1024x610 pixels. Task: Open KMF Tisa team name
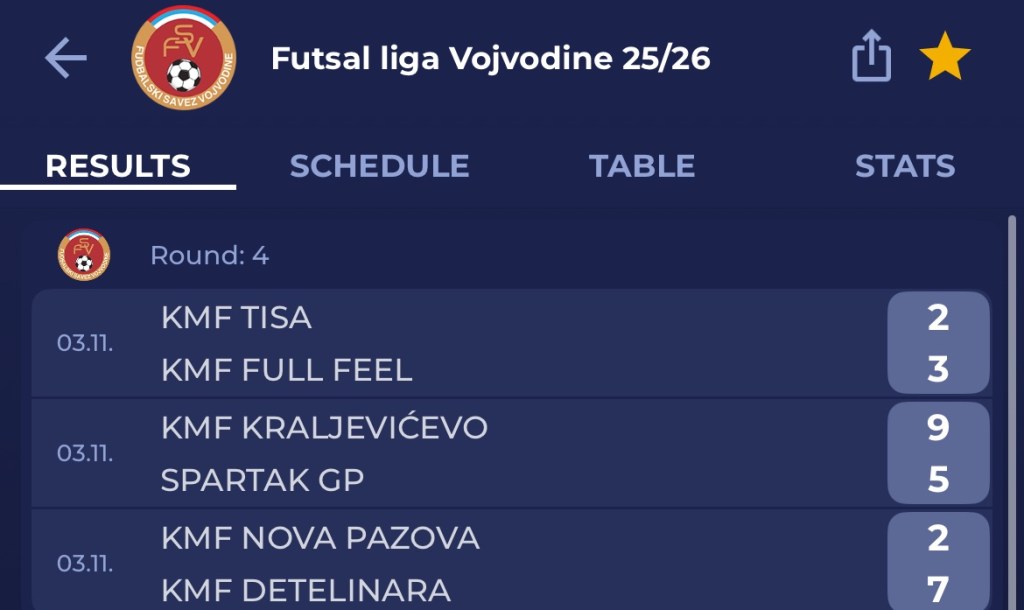click(236, 318)
